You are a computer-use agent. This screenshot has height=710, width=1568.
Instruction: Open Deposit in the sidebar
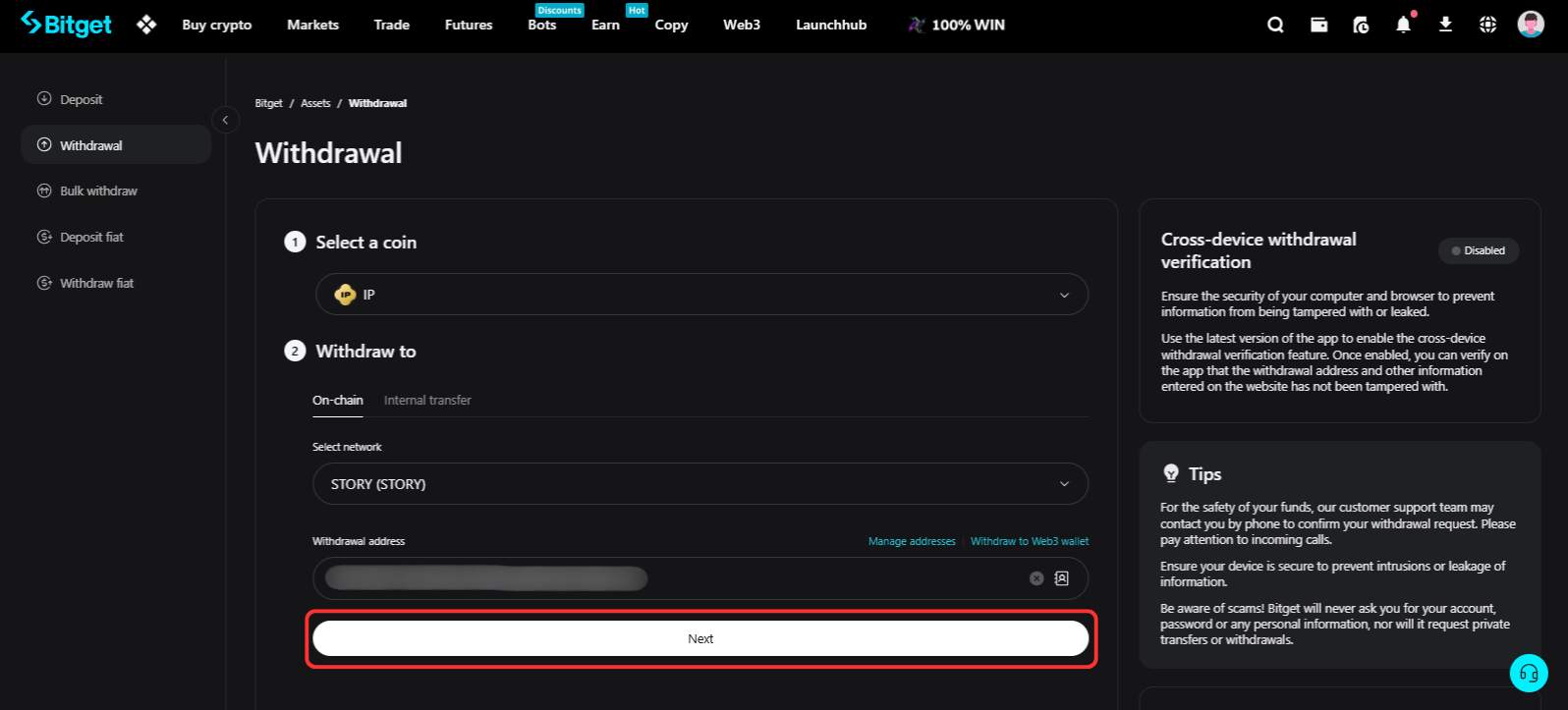(116, 99)
